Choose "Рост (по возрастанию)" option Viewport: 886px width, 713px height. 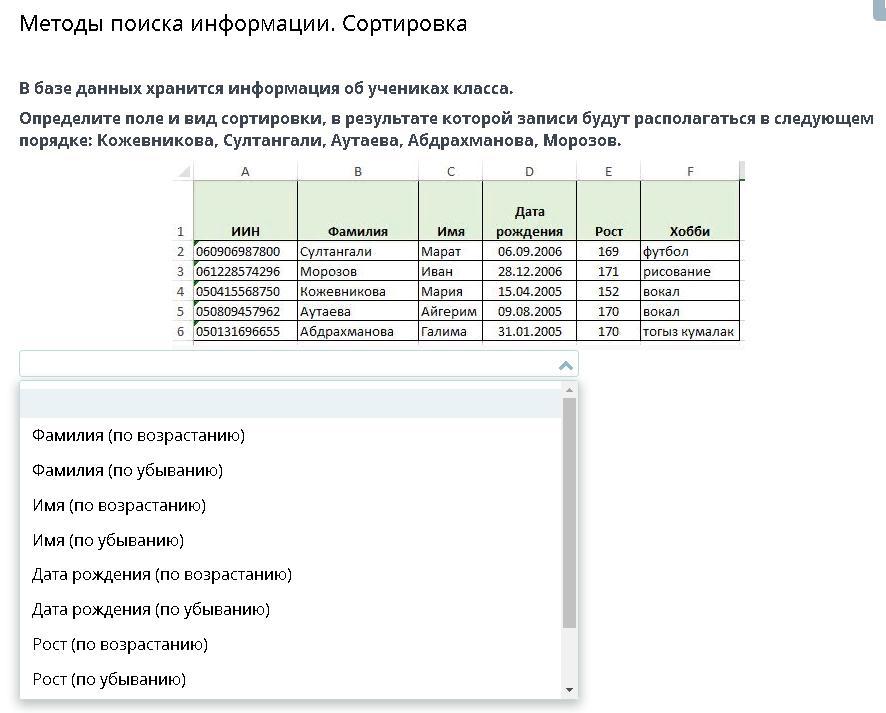click(291, 645)
